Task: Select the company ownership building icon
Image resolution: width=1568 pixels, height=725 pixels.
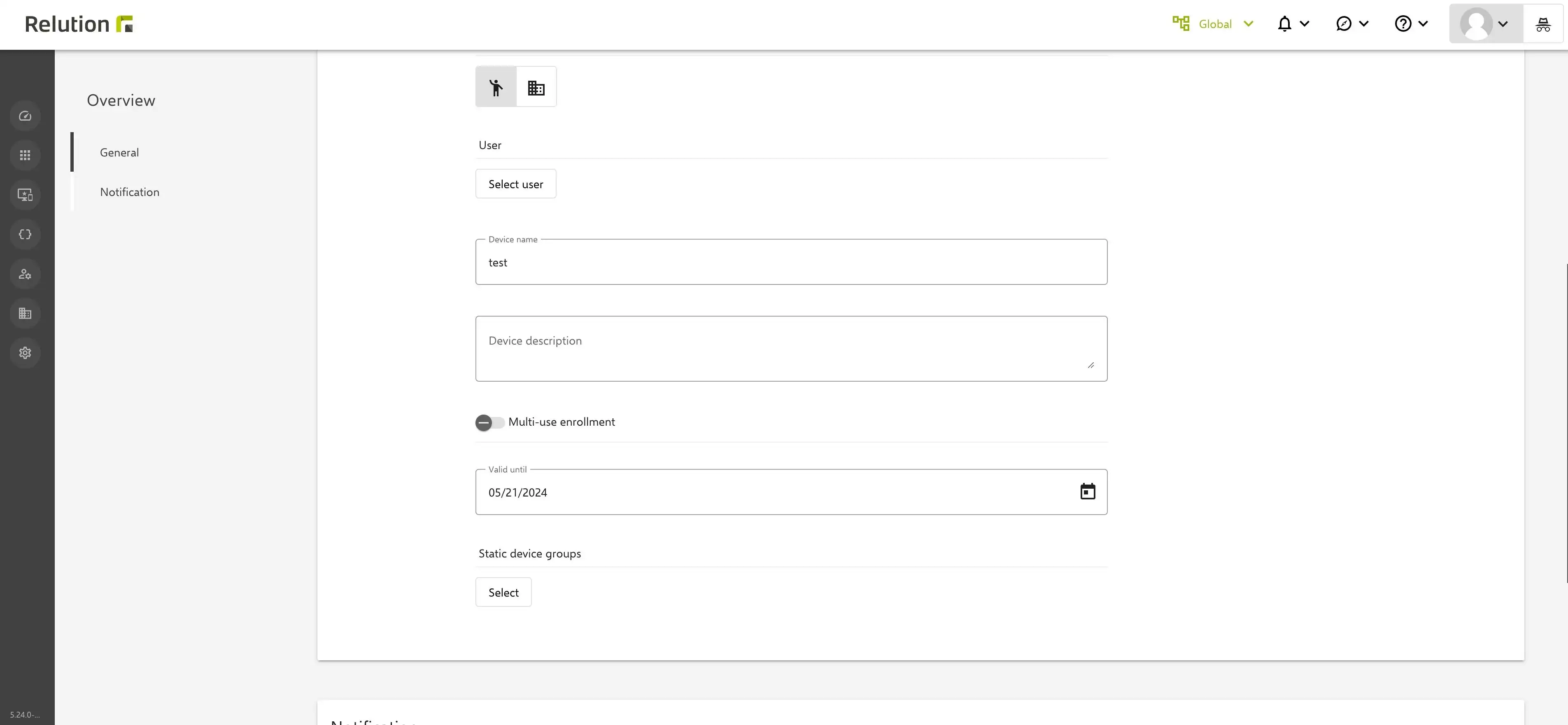Action: pos(536,87)
